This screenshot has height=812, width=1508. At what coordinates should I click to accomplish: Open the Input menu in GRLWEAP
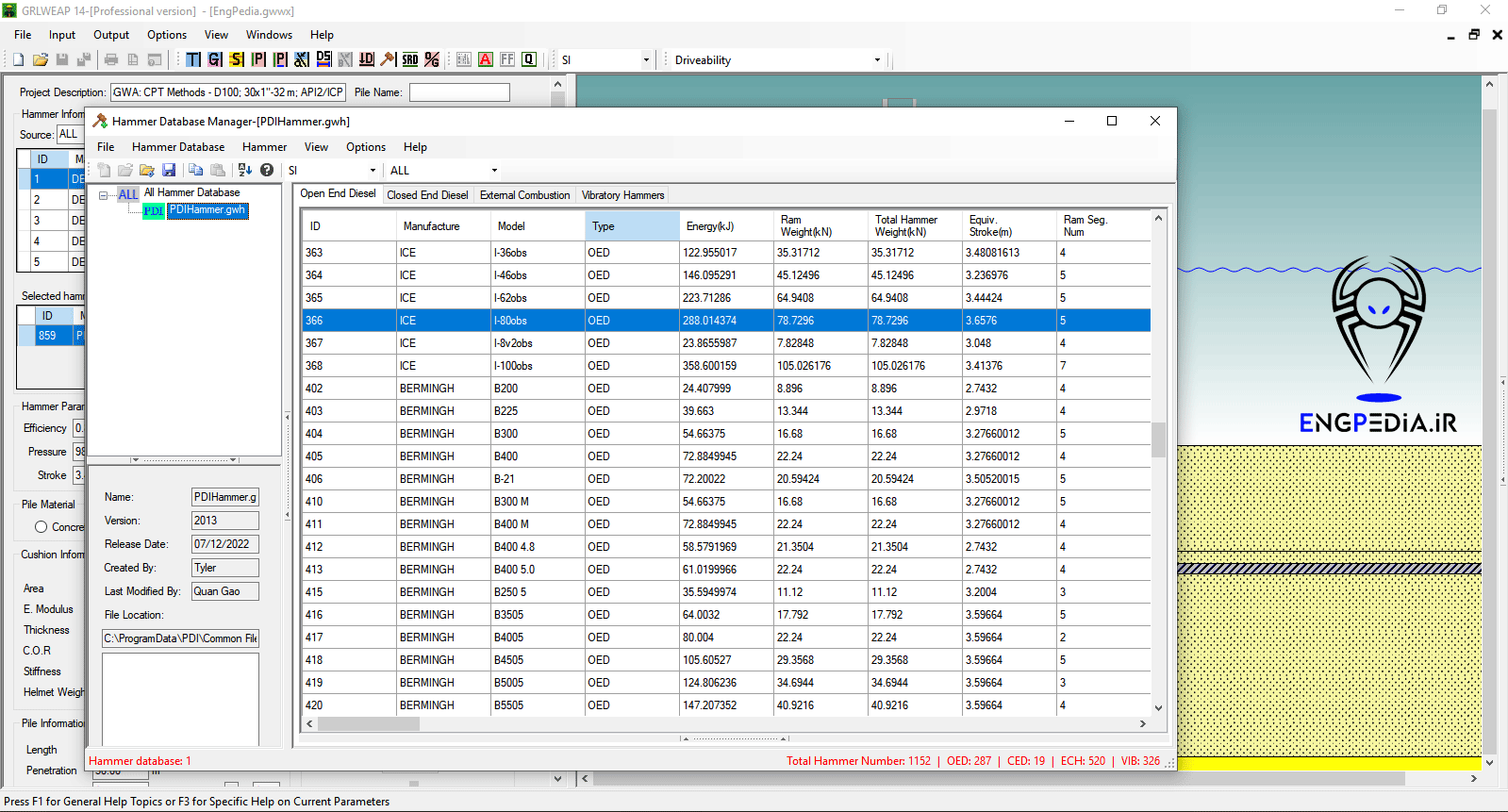(x=62, y=35)
